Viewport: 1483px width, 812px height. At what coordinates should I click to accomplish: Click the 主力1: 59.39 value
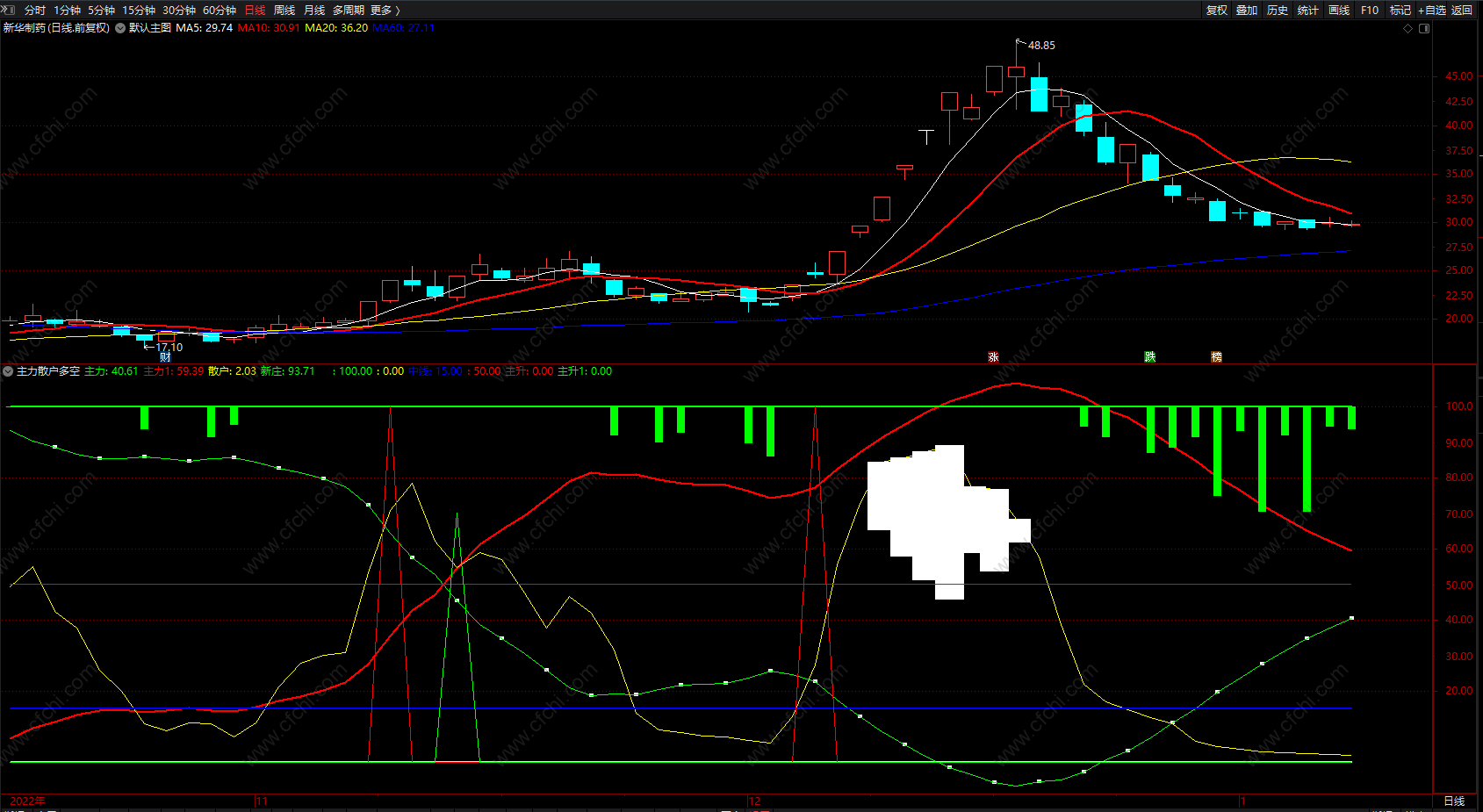tap(173, 371)
